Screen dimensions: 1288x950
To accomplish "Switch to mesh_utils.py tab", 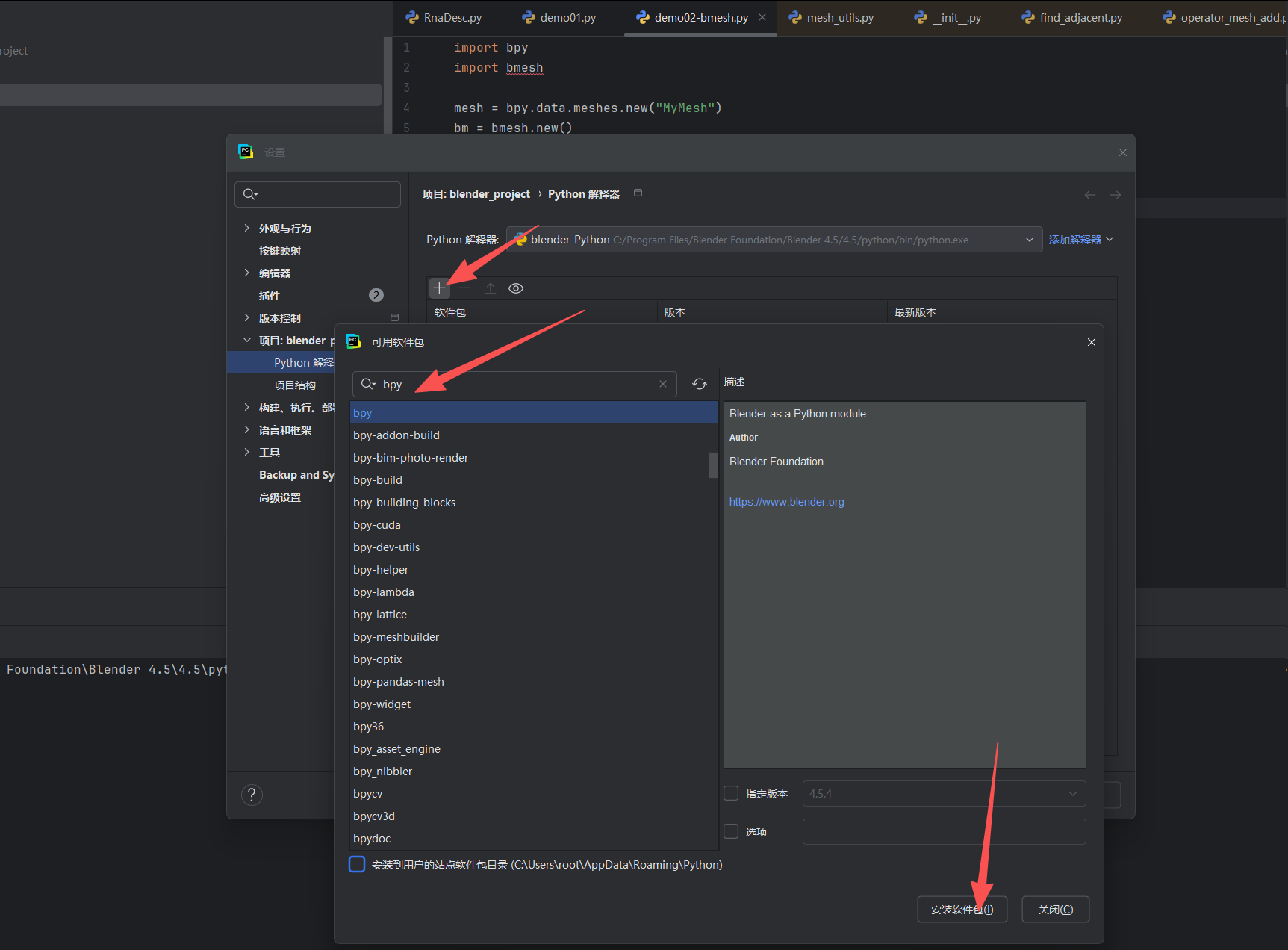I will tap(831, 17).
